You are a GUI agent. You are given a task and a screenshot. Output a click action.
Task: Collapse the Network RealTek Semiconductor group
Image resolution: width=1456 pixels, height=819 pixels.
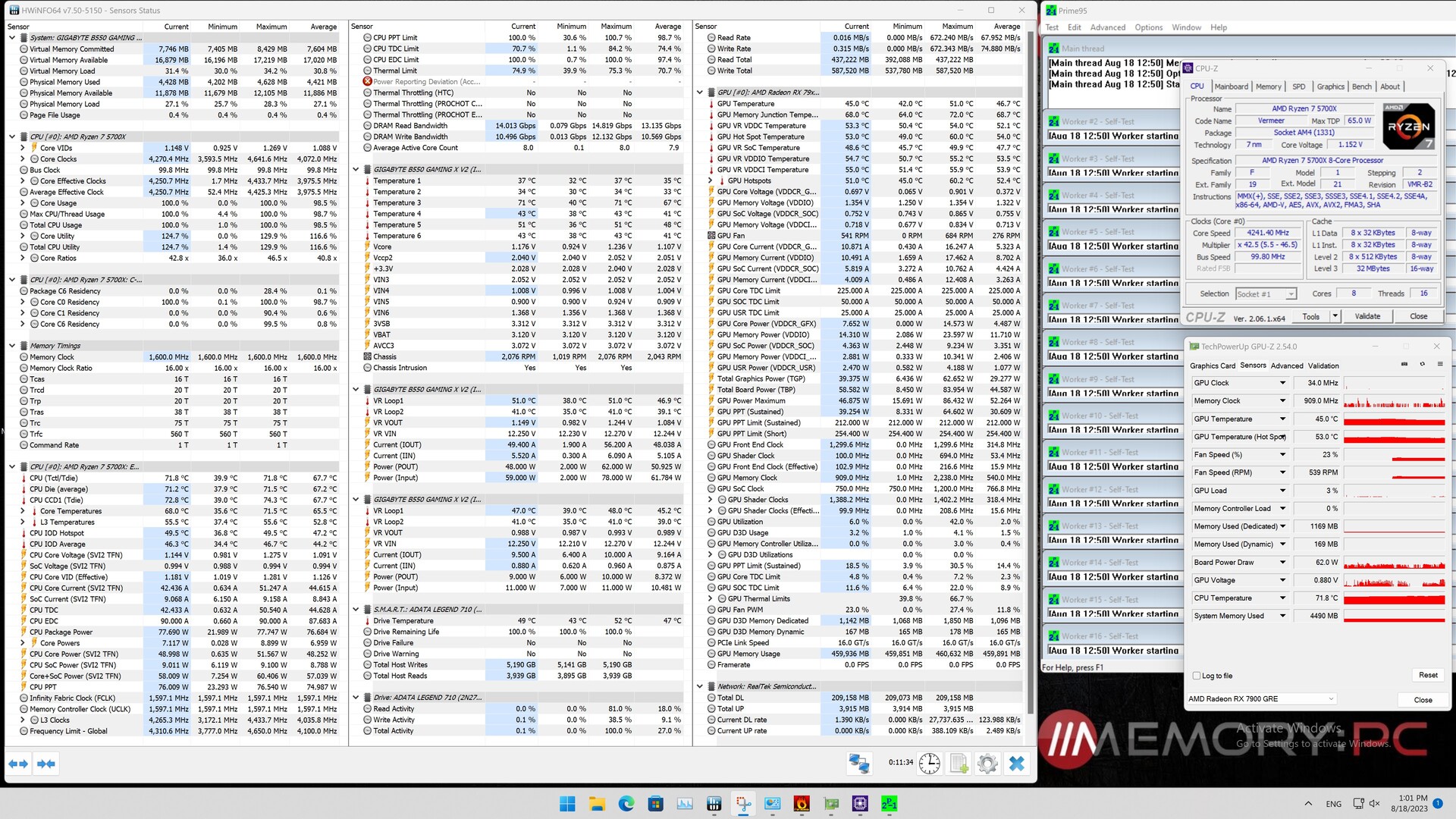[x=700, y=686]
